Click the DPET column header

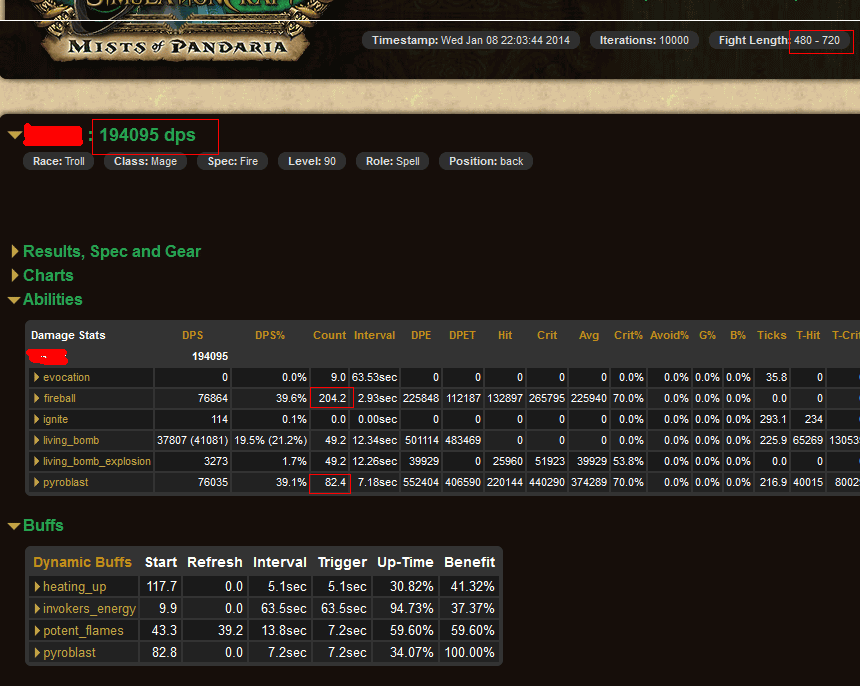pyautogui.click(x=462, y=335)
